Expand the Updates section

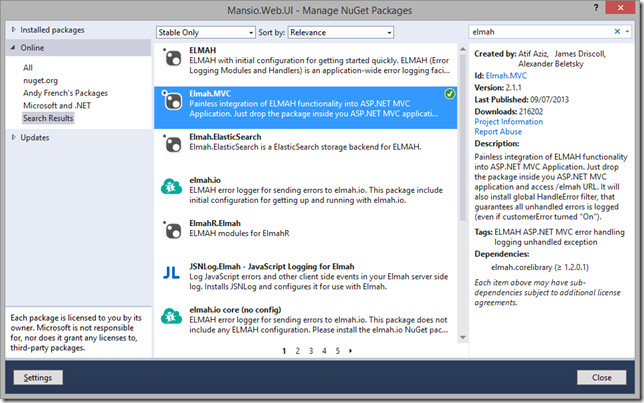click(14, 137)
